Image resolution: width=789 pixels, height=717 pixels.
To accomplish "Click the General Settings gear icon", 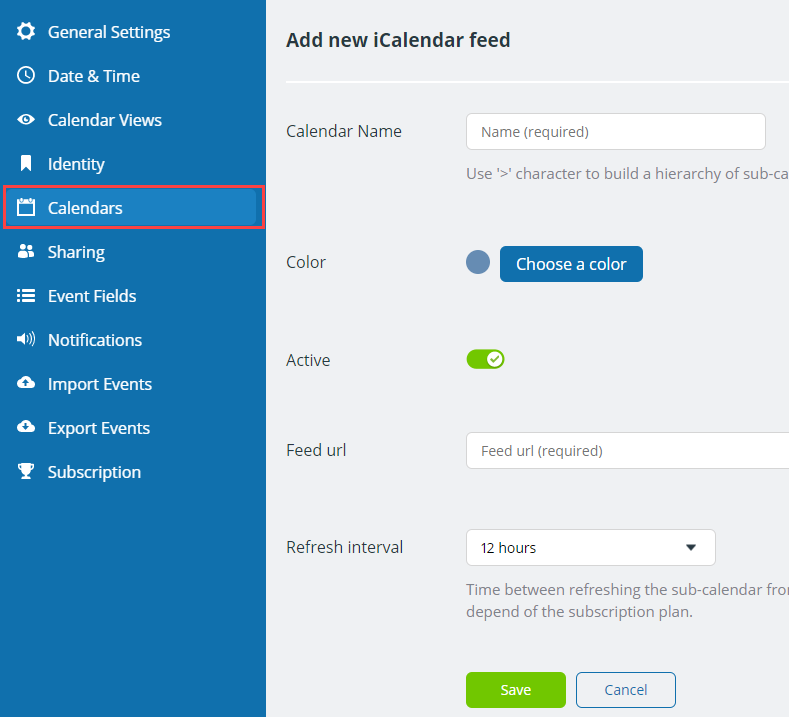I will point(26,31).
